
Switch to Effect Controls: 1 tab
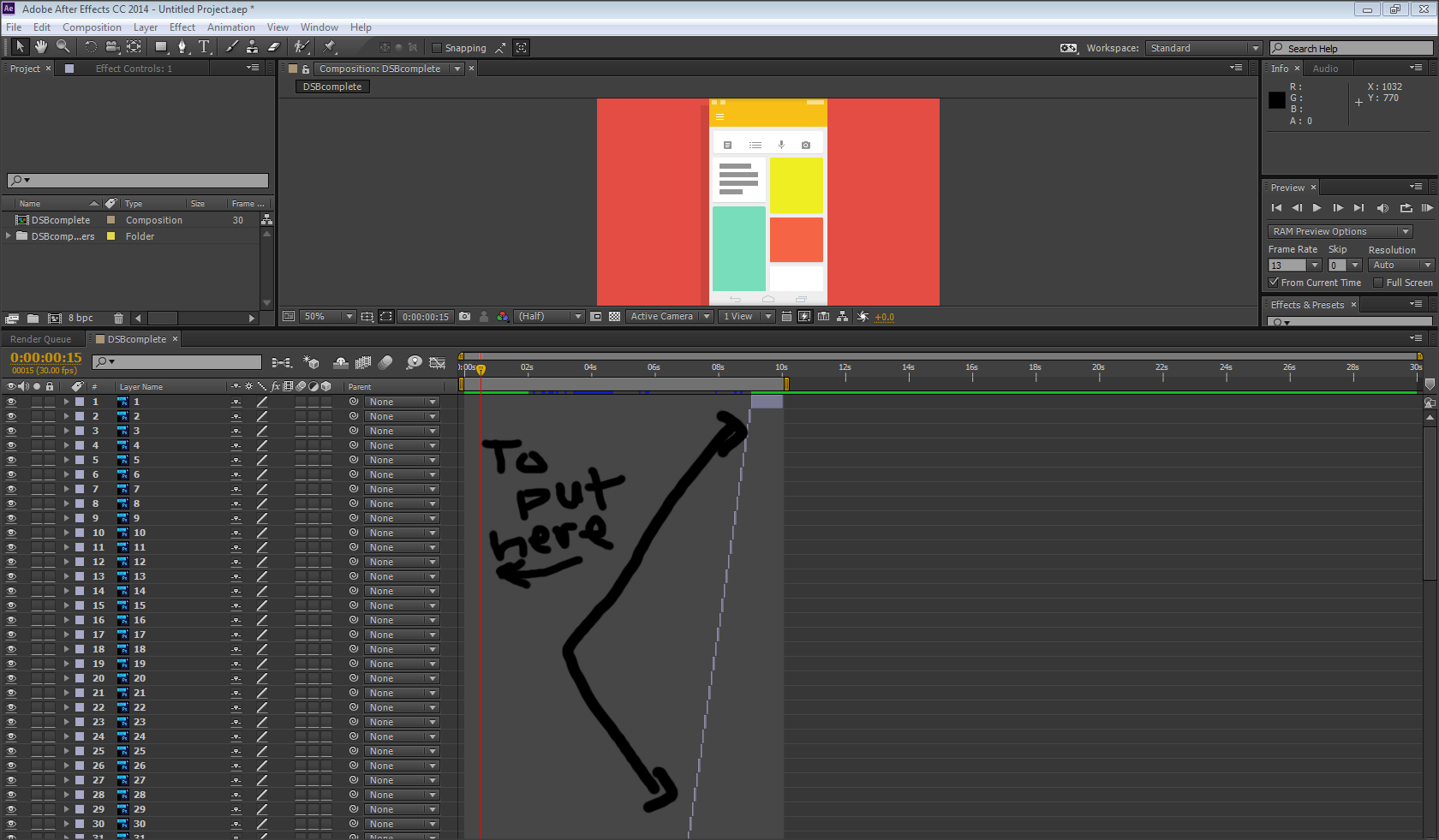[x=134, y=69]
